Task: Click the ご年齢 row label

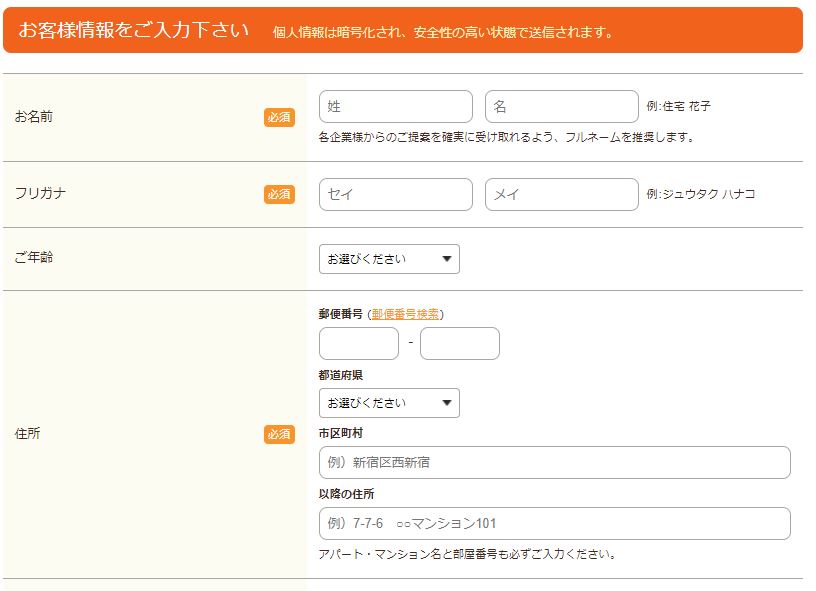Action: point(34,258)
